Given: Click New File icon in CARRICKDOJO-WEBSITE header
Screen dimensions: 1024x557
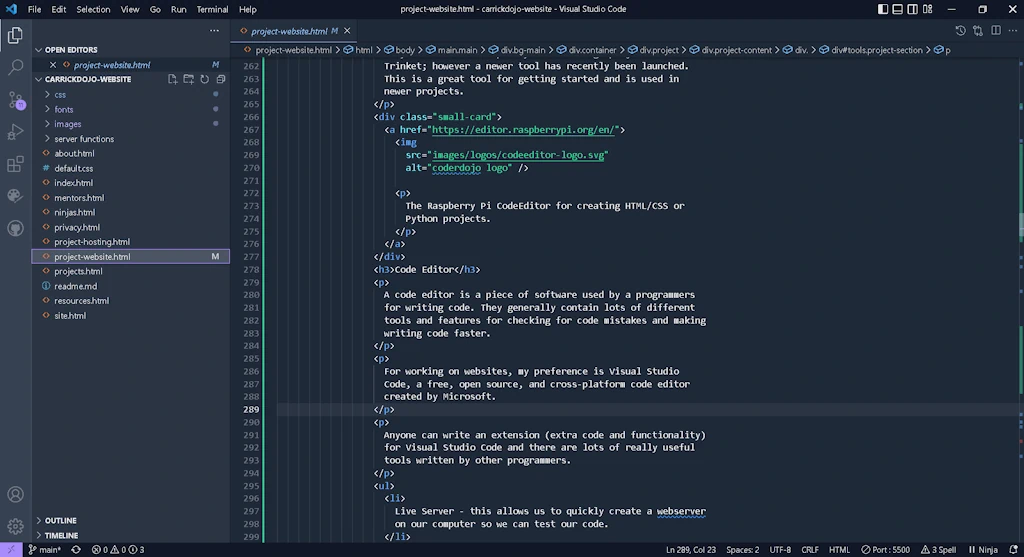Looking at the screenshot, I should (172, 79).
